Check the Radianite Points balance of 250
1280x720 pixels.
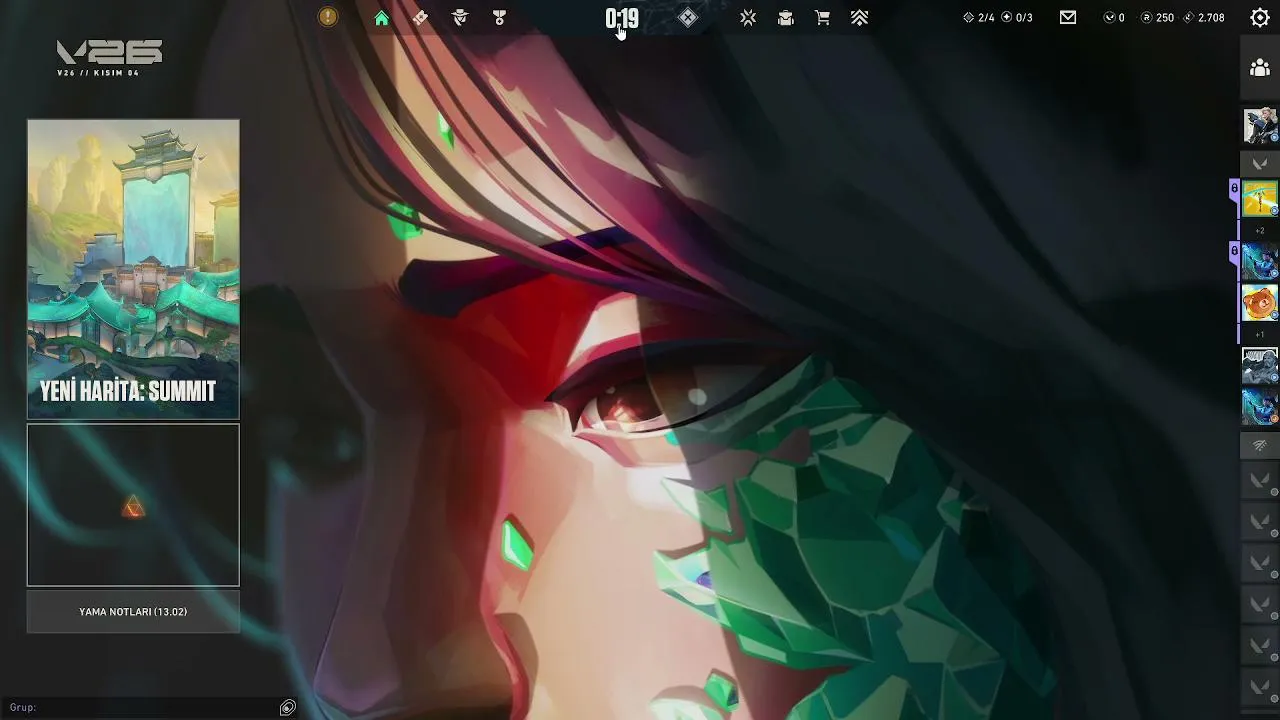(x=1158, y=18)
